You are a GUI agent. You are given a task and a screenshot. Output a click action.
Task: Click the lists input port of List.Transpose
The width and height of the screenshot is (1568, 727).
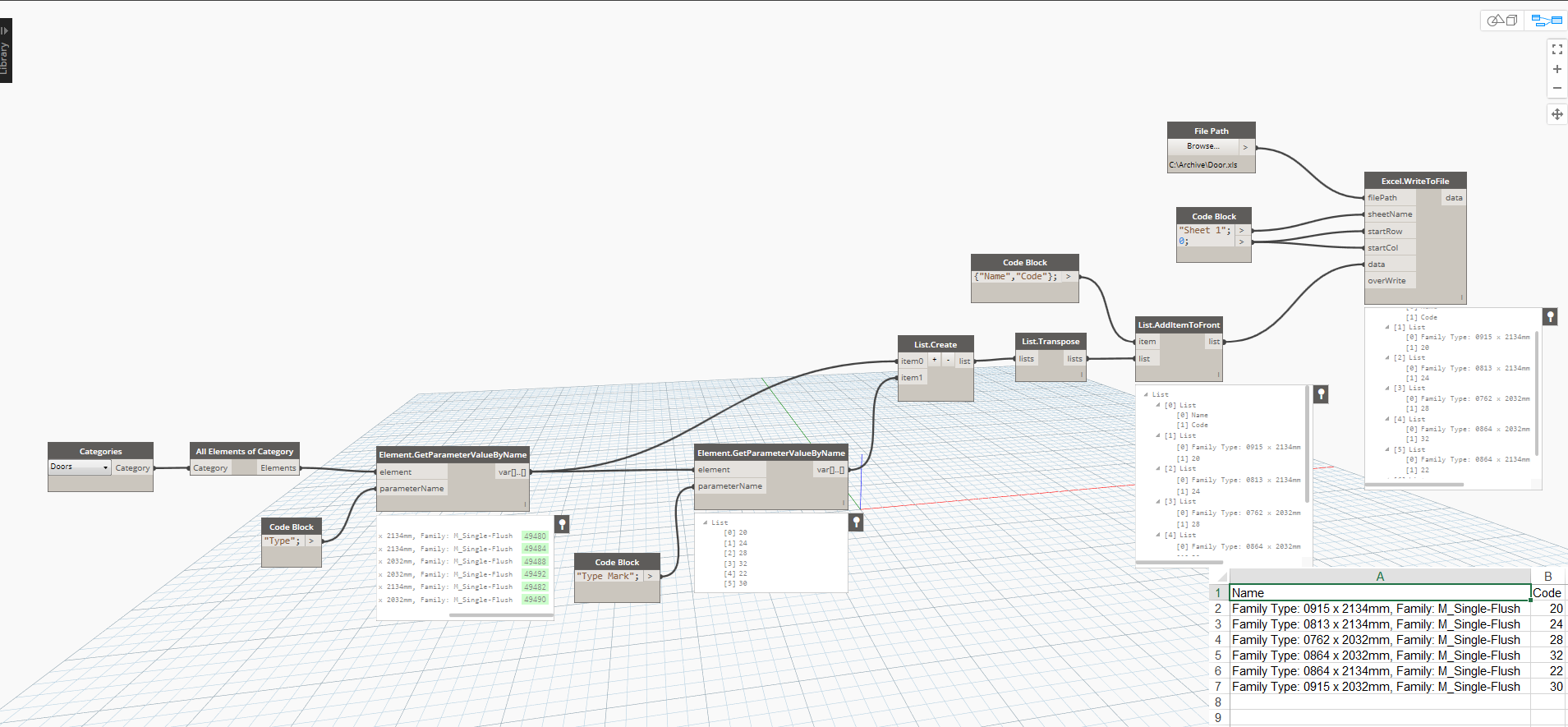point(1028,359)
